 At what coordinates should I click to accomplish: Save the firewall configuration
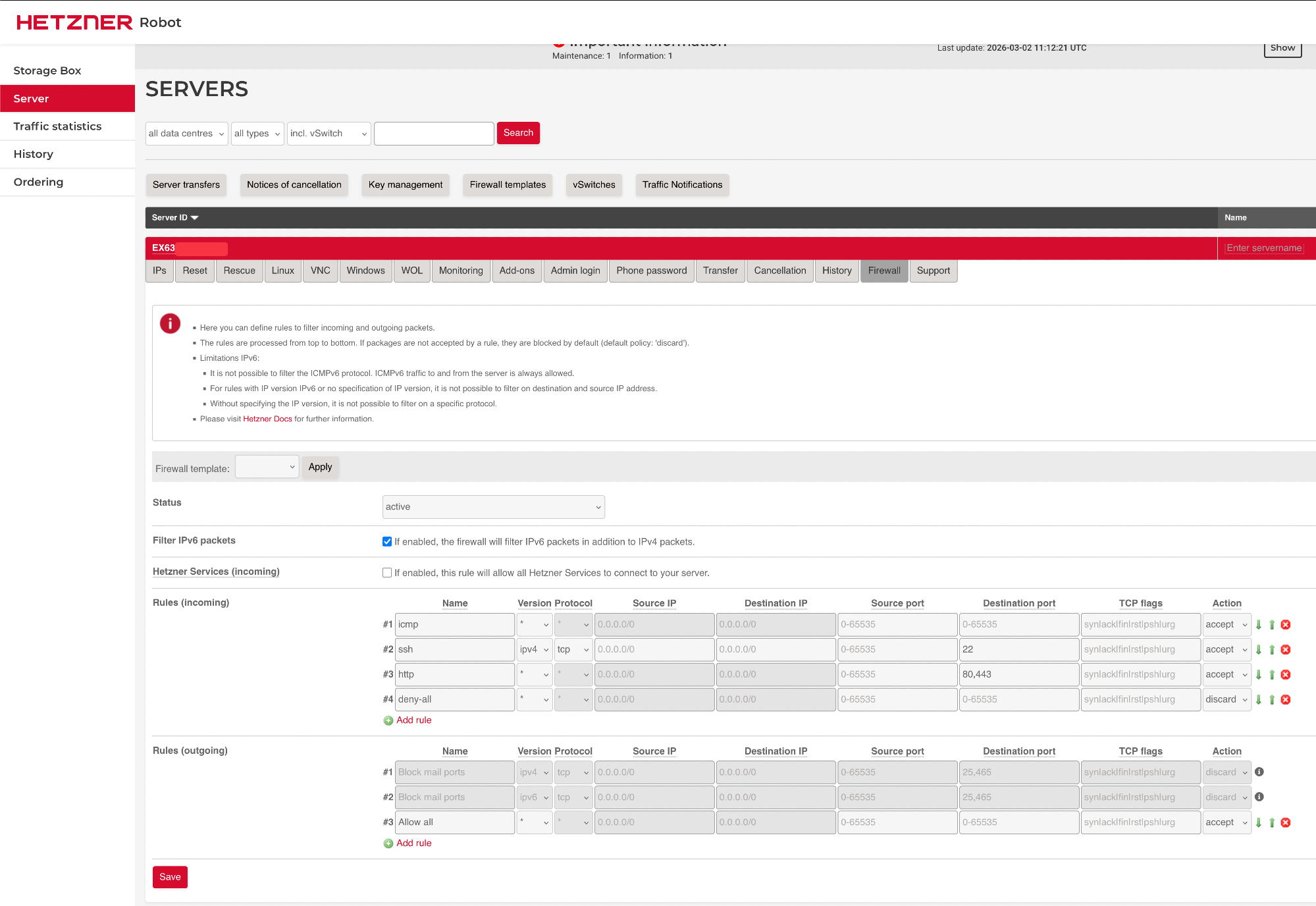tap(170, 877)
